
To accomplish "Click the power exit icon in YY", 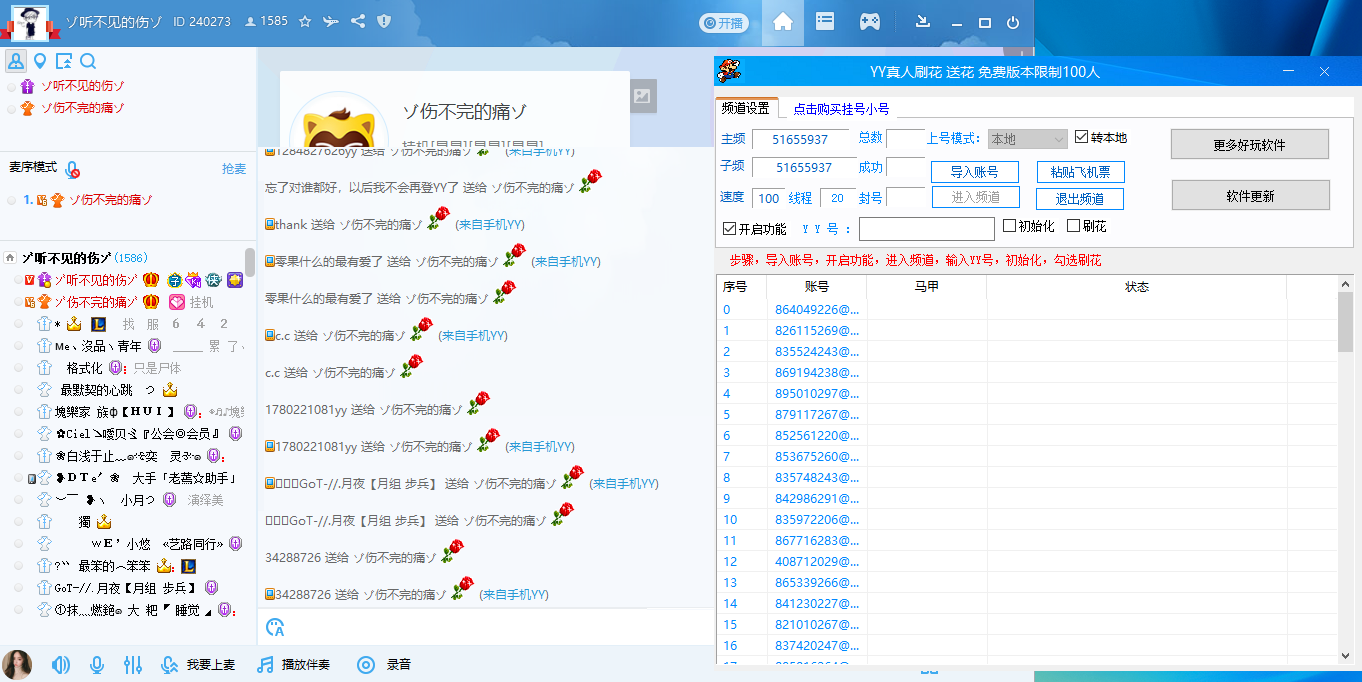I will 1013,22.
